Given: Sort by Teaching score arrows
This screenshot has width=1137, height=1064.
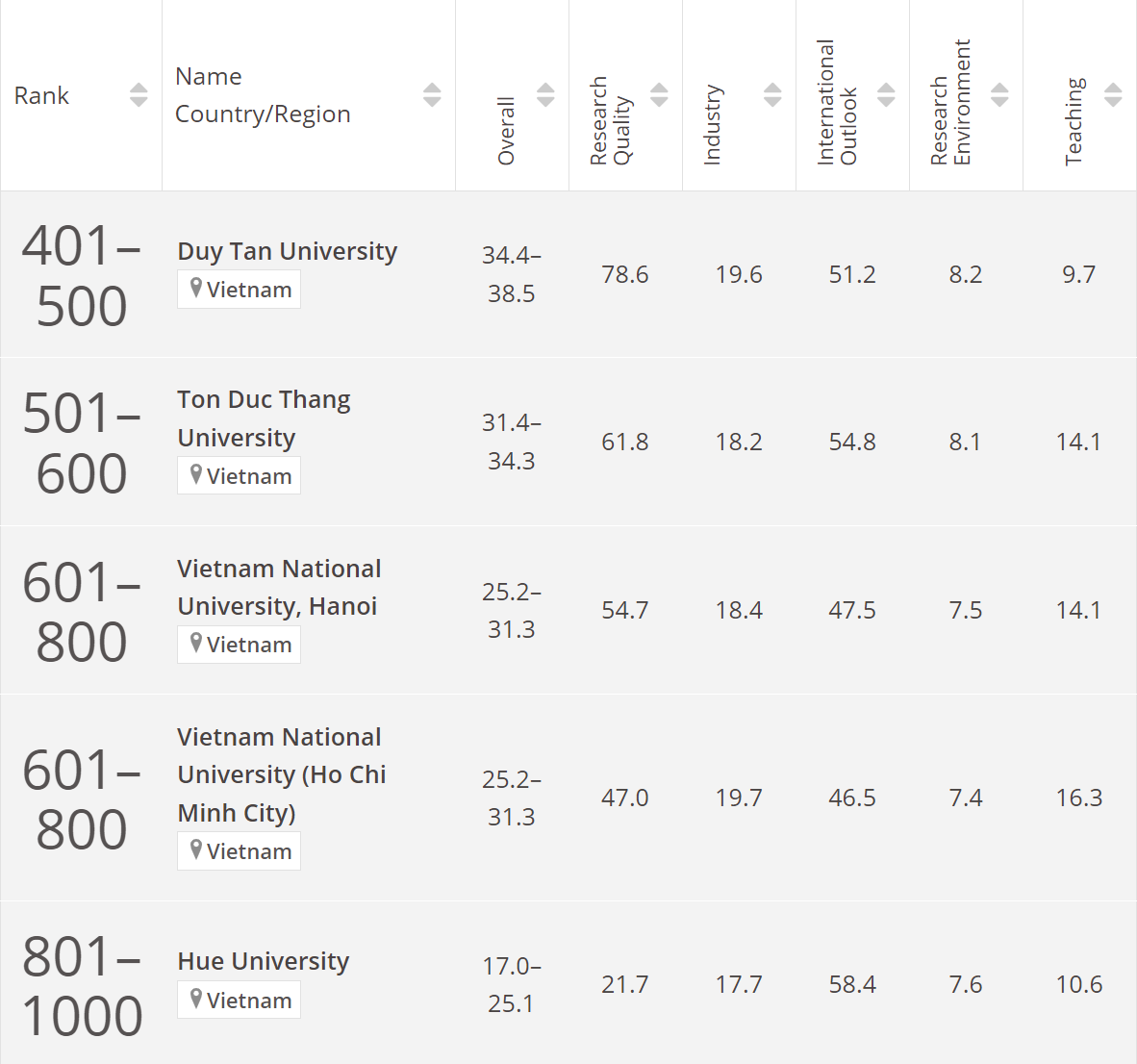Looking at the screenshot, I should [1113, 95].
